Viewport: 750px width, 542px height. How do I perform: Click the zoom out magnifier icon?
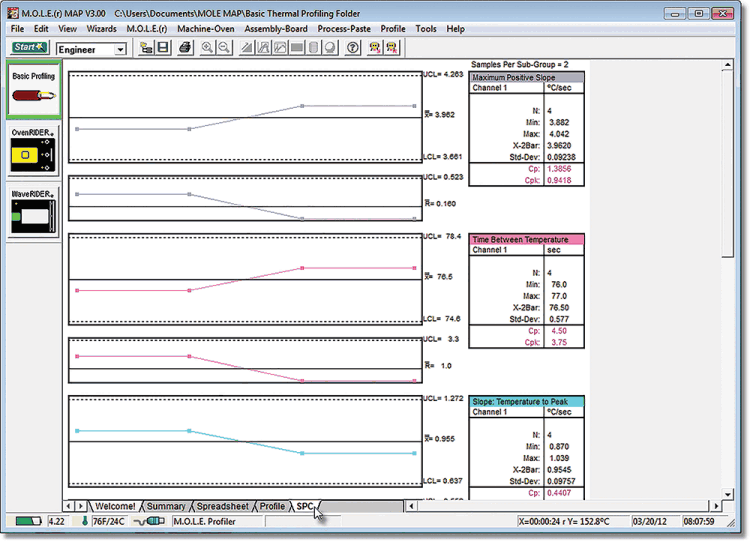tap(223, 48)
